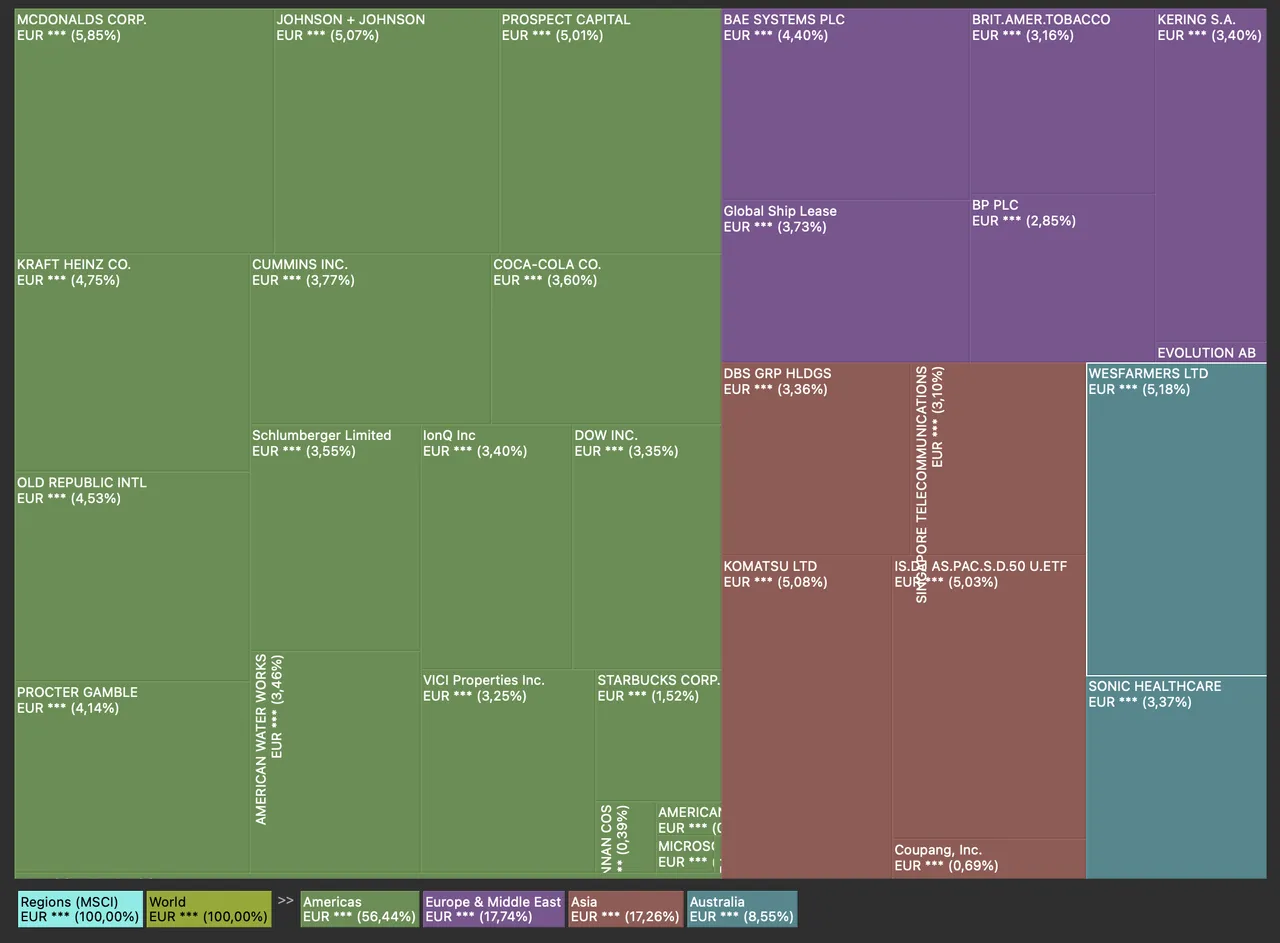
Task: Select the AMERICAN WATER WORKS vertical tile
Action: [335, 762]
